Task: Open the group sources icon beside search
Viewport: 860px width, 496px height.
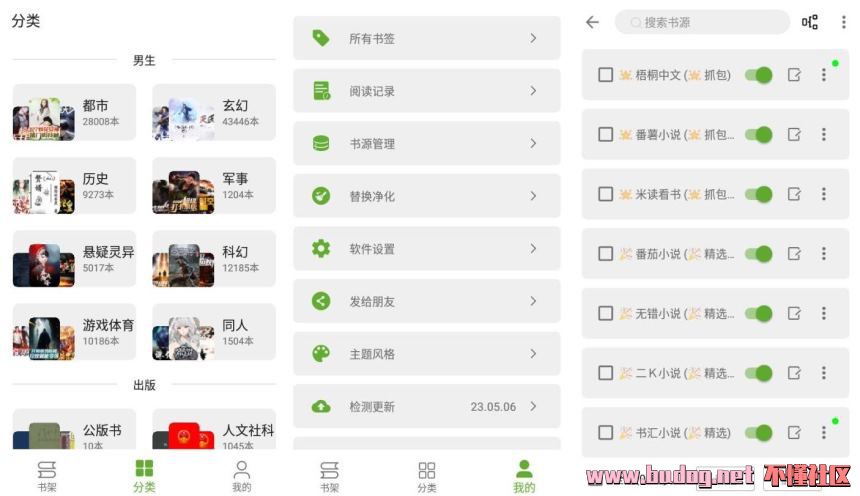Action: [x=810, y=22]
